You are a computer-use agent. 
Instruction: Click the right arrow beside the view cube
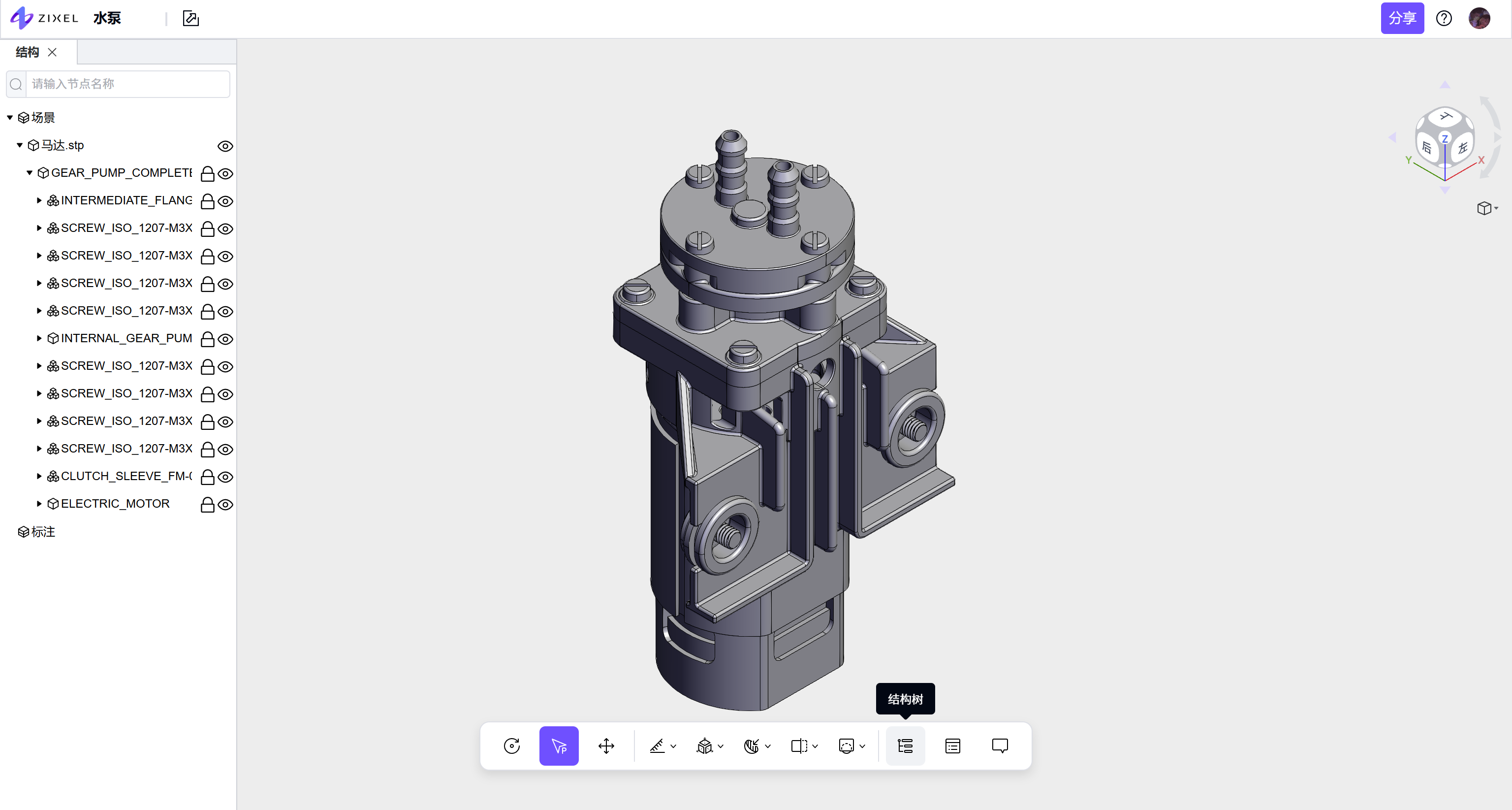(x=1497, y=137)
